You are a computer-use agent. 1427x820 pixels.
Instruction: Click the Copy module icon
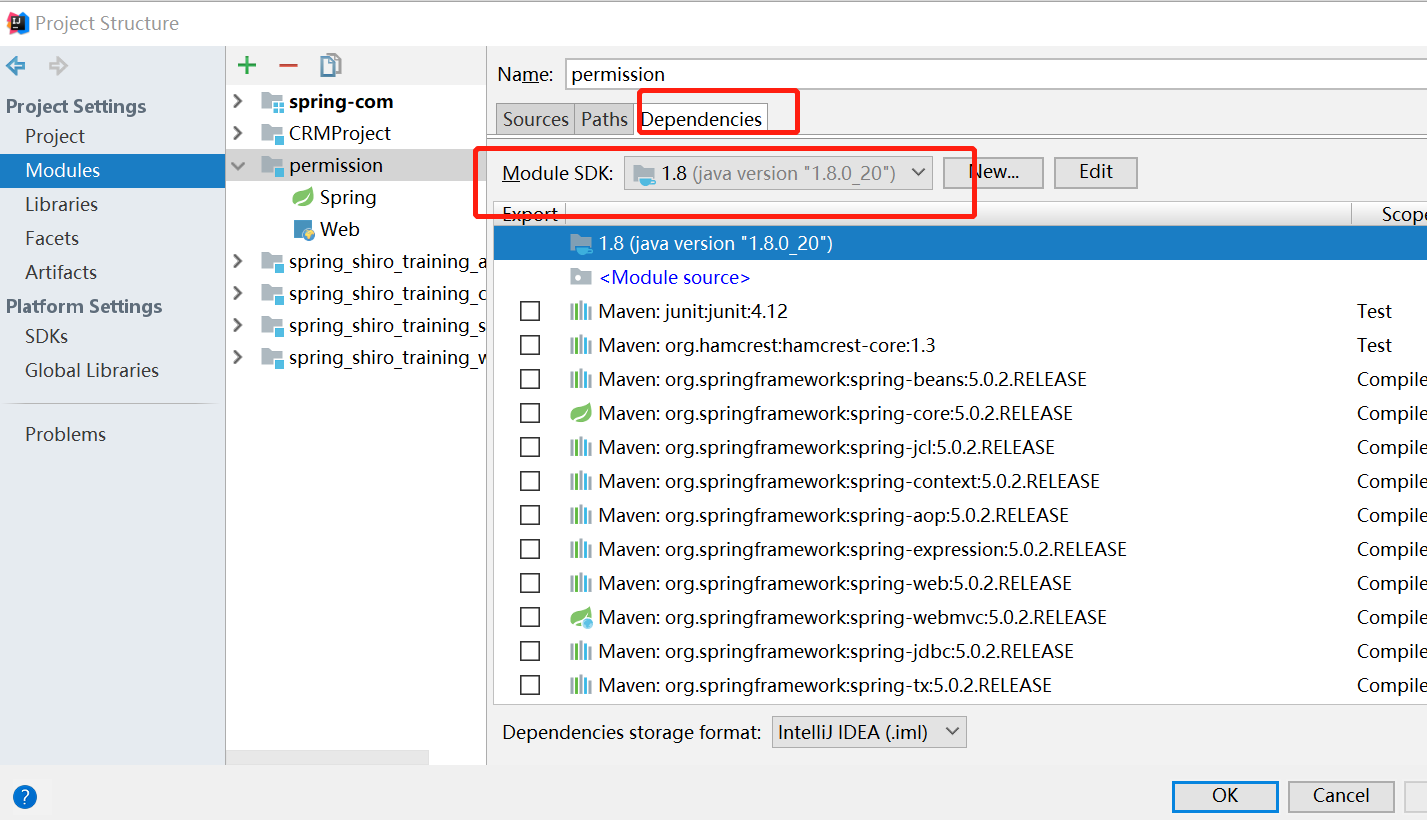tap(330, 66)
